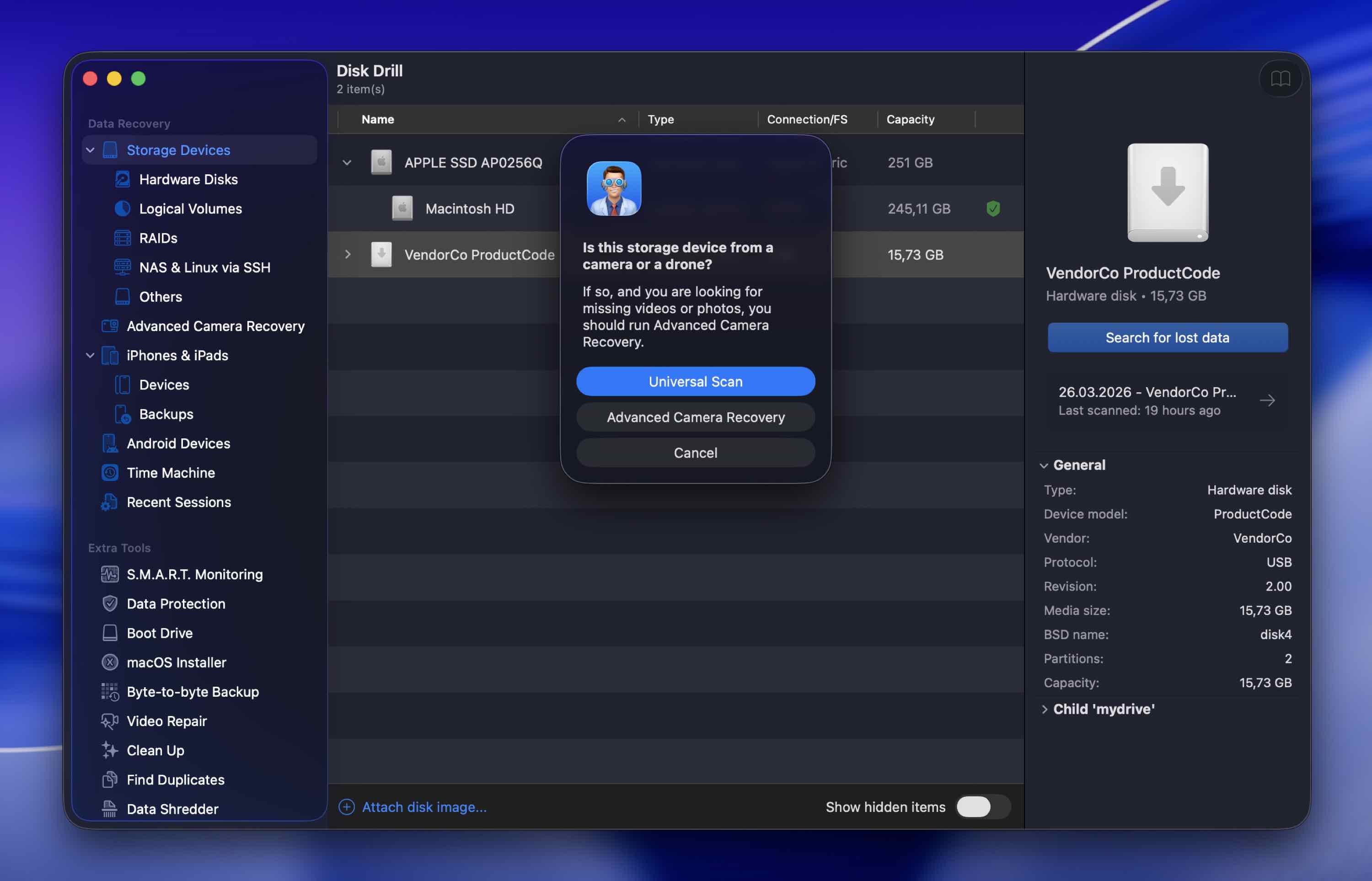Image resolution: width=1372 pixels, height=881 pixels.
Task: Click the Logical Volumes pie icon
Action: 123,209
